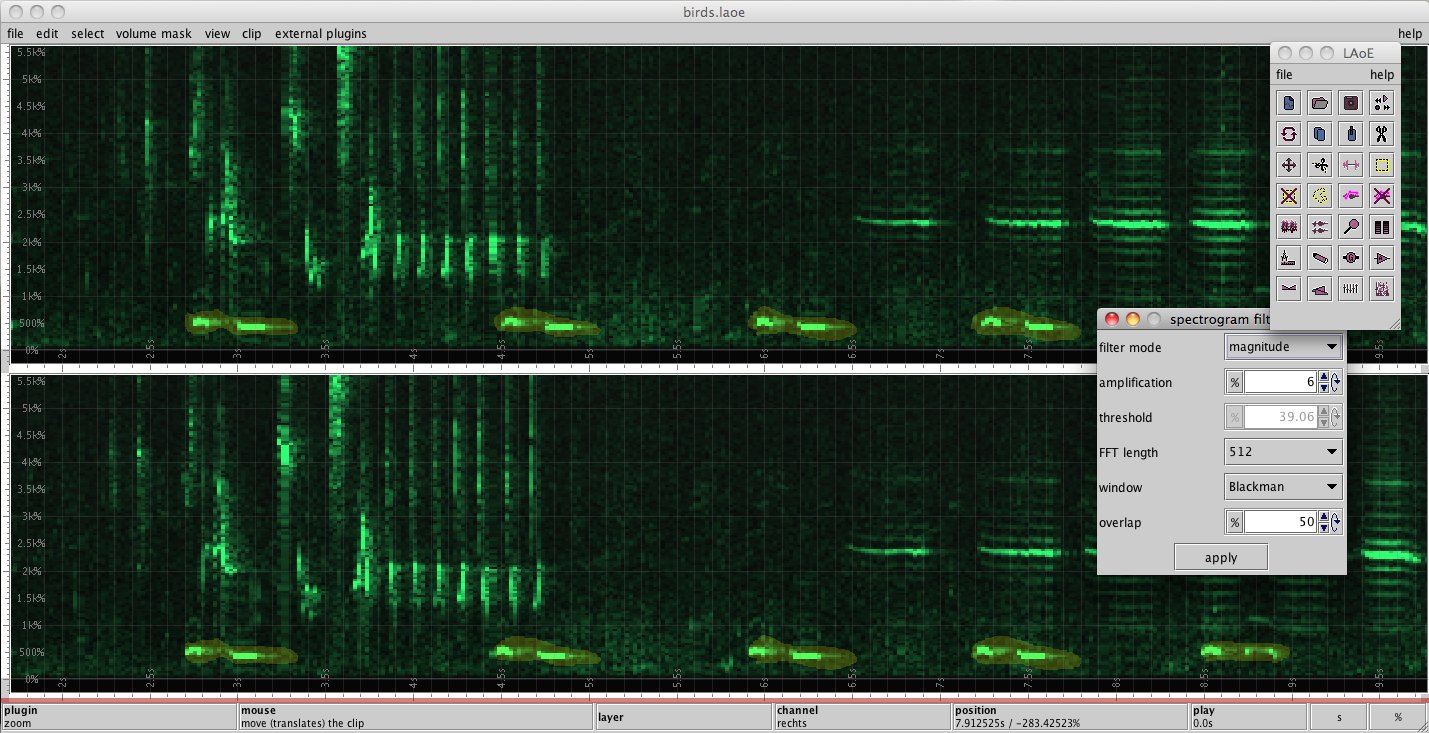
Task: Click the magnifier zoom tool icon
Action: coord(1351,227)
